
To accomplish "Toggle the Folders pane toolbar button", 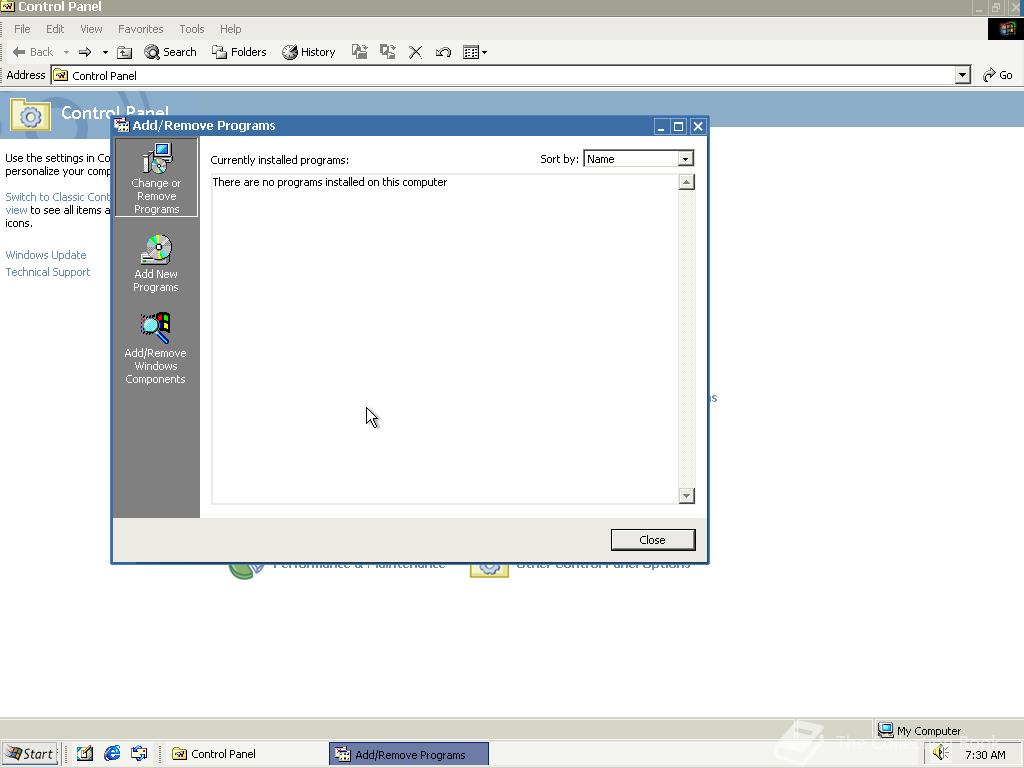I will coord(239,52).
